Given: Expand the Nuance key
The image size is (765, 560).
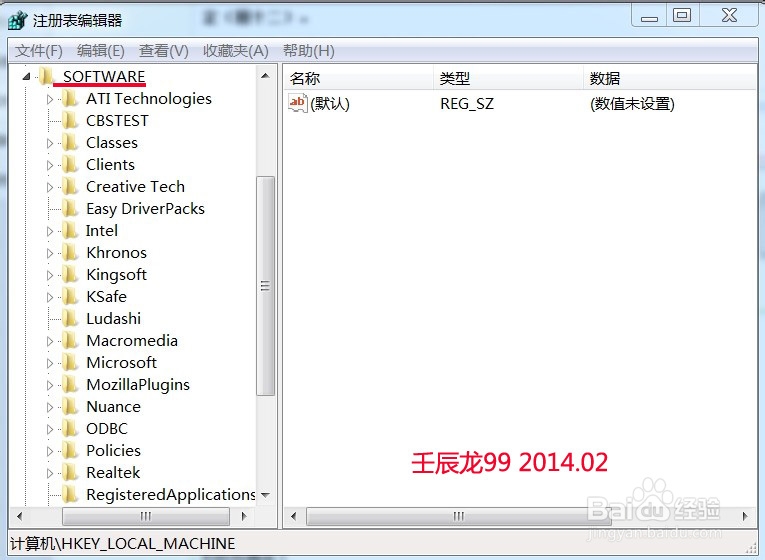Looking at the screenshot, I should [x=50, y=407].
